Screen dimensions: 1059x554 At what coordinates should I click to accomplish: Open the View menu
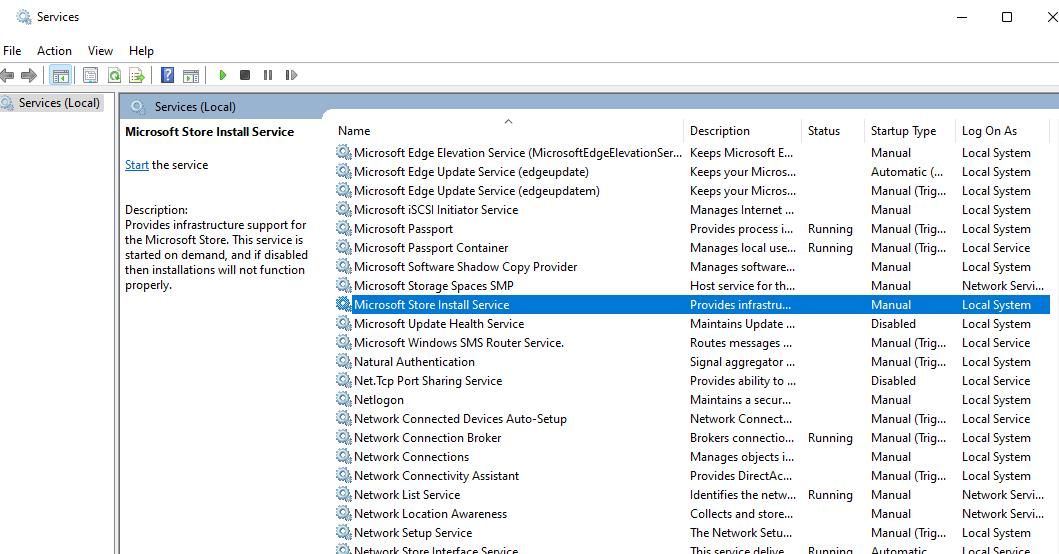tap(100, 51)
